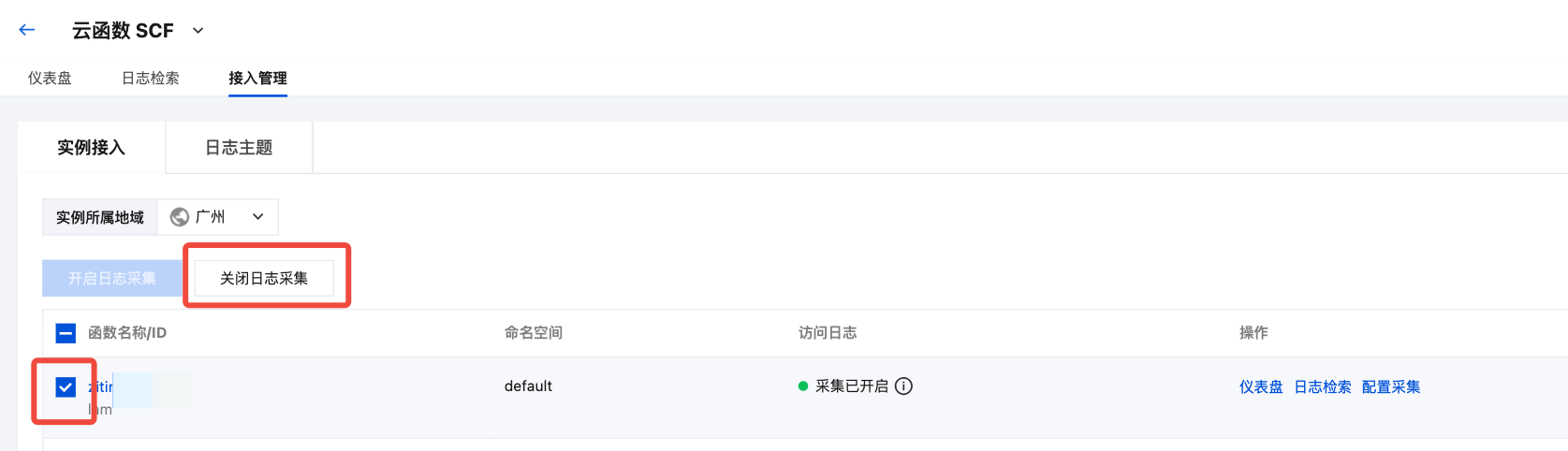This screenshot has height=451, width=1568.
Task: Click the 关闭日志采集 button
Action: (264, 278)
